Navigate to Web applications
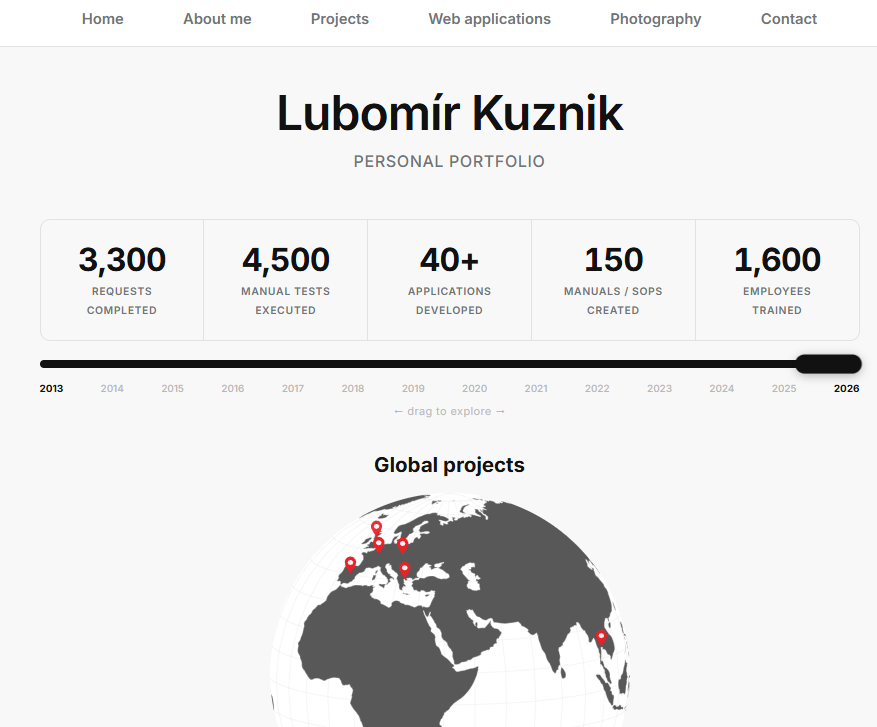 (x=489, y=19)
